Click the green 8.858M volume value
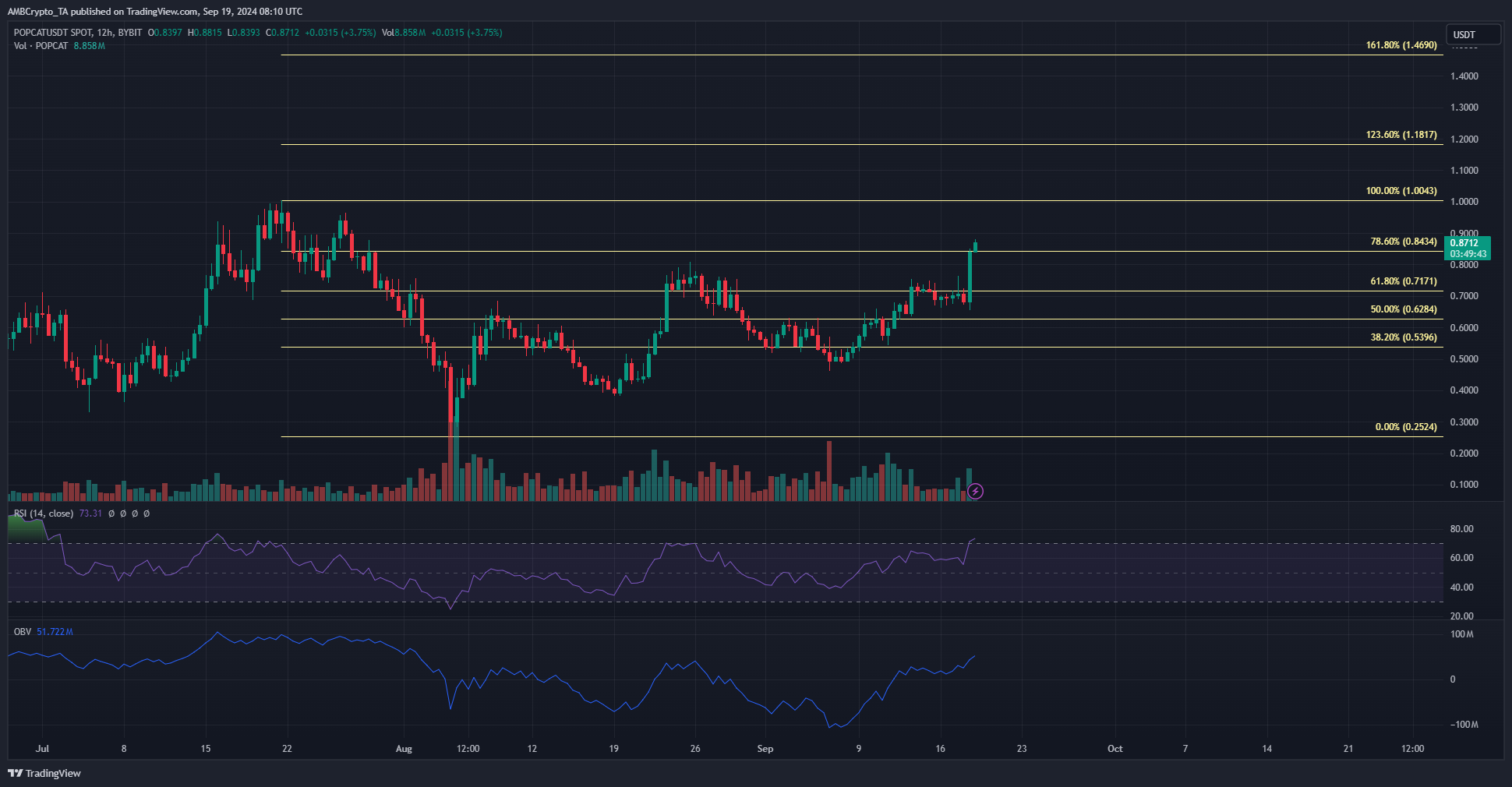 pyautogui.click(x=90, y=46)
